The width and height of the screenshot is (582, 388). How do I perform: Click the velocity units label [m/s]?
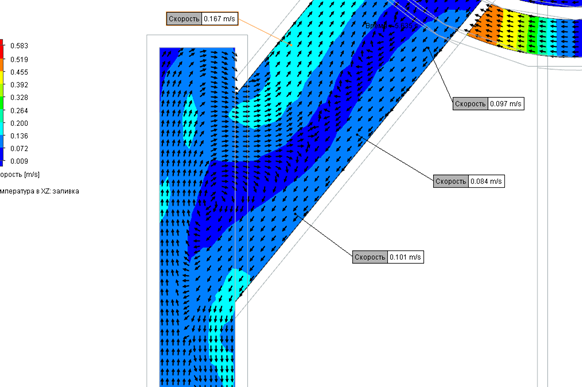(x=32, y=174)
